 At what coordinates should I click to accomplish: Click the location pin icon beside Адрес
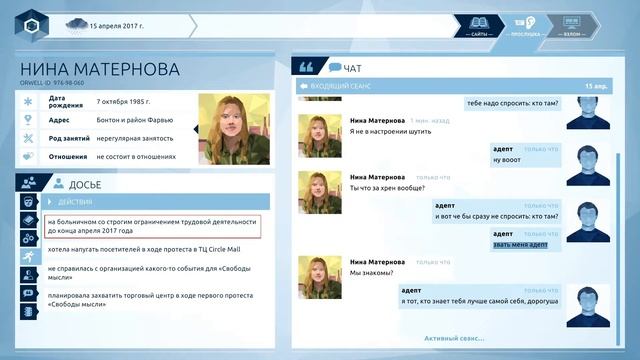(28, 120)
